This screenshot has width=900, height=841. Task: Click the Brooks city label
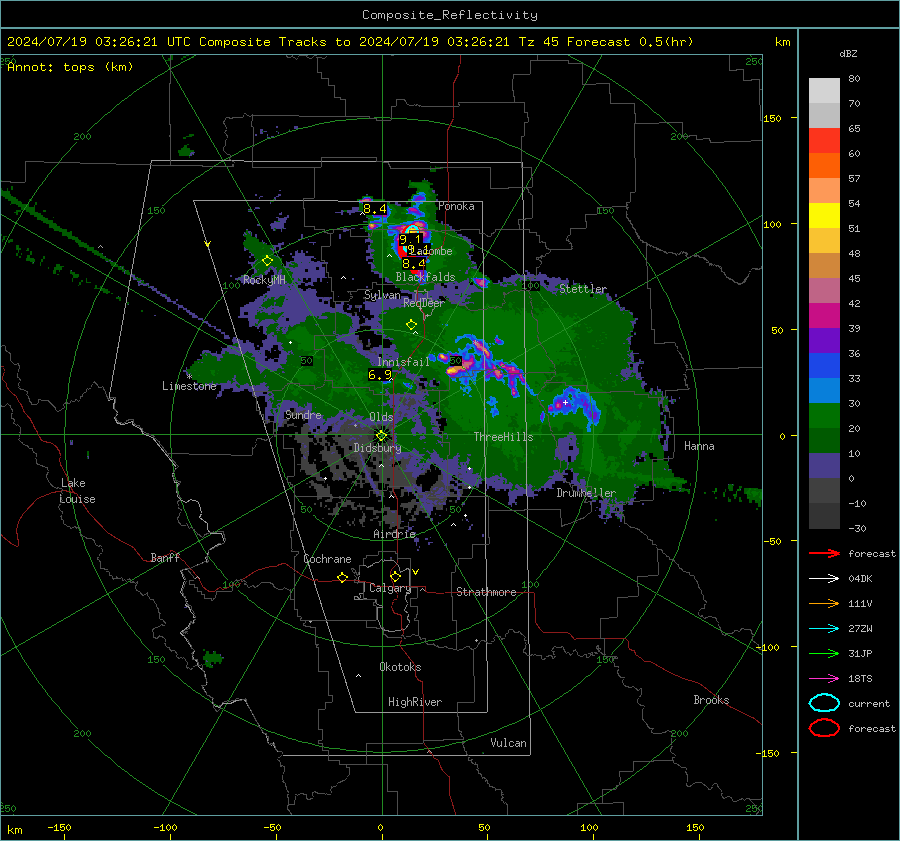pyautogui.click(x=711, y=700)
